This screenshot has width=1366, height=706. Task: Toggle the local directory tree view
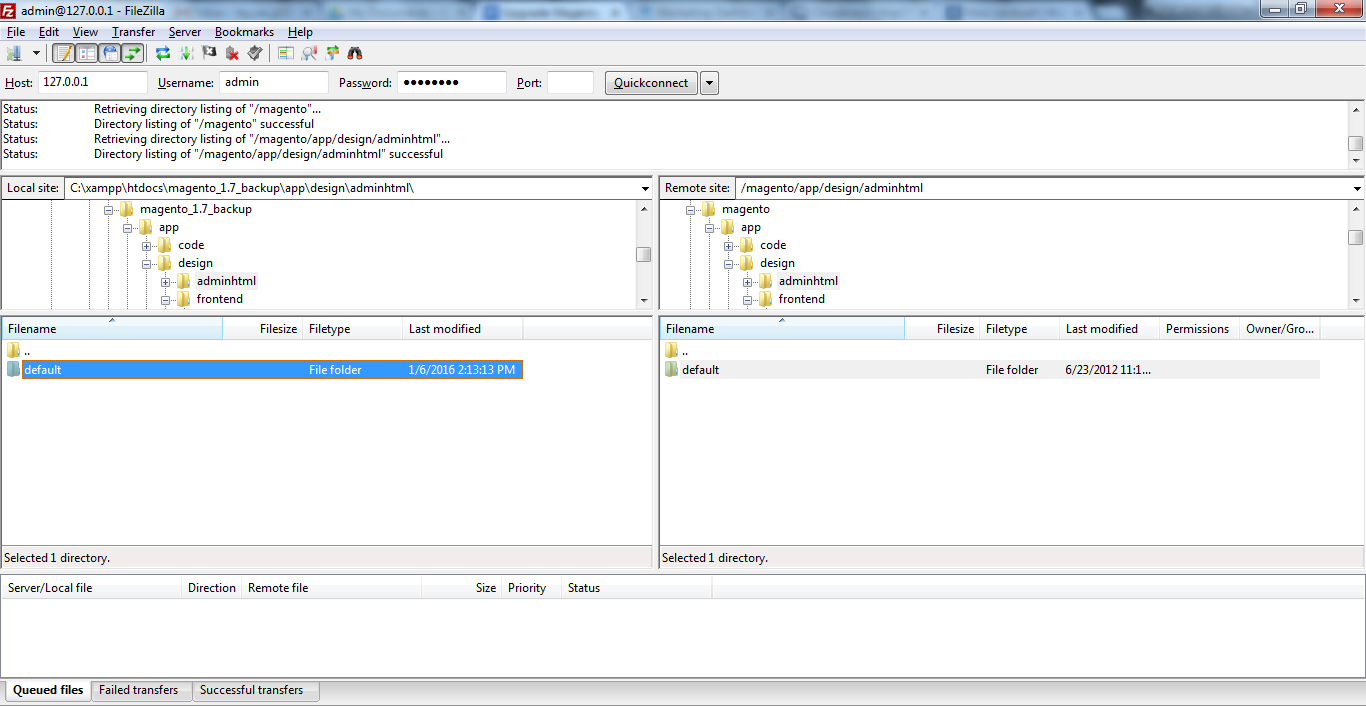87,53
